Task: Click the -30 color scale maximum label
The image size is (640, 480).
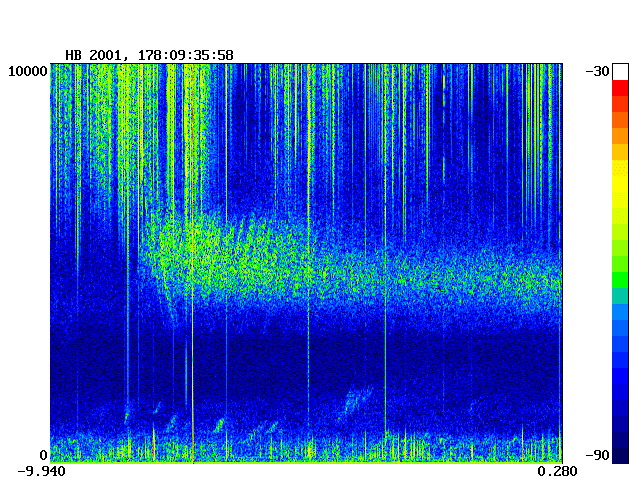Action: 599,70
